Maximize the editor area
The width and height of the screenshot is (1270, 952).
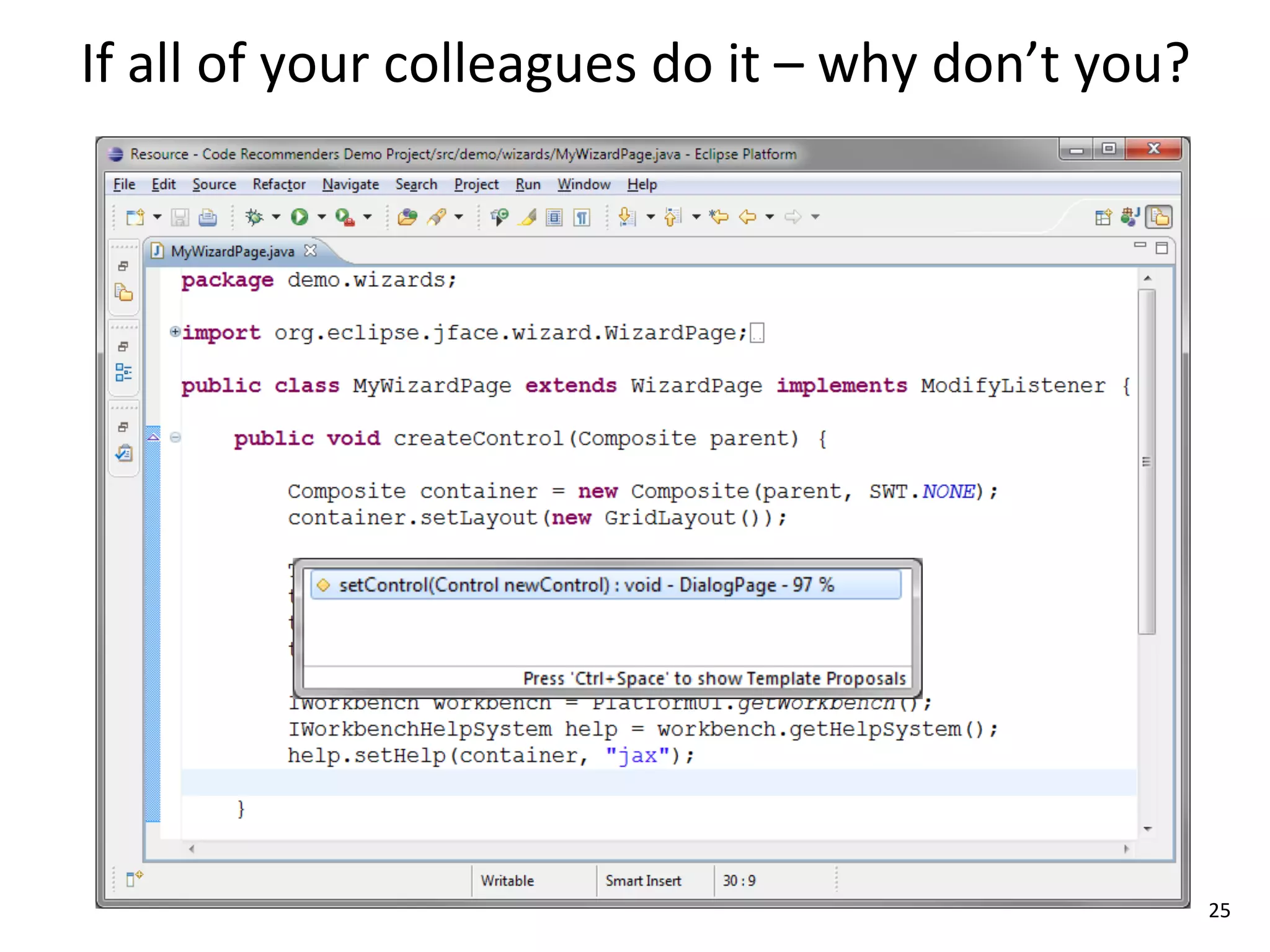(x=1162, y=248)
